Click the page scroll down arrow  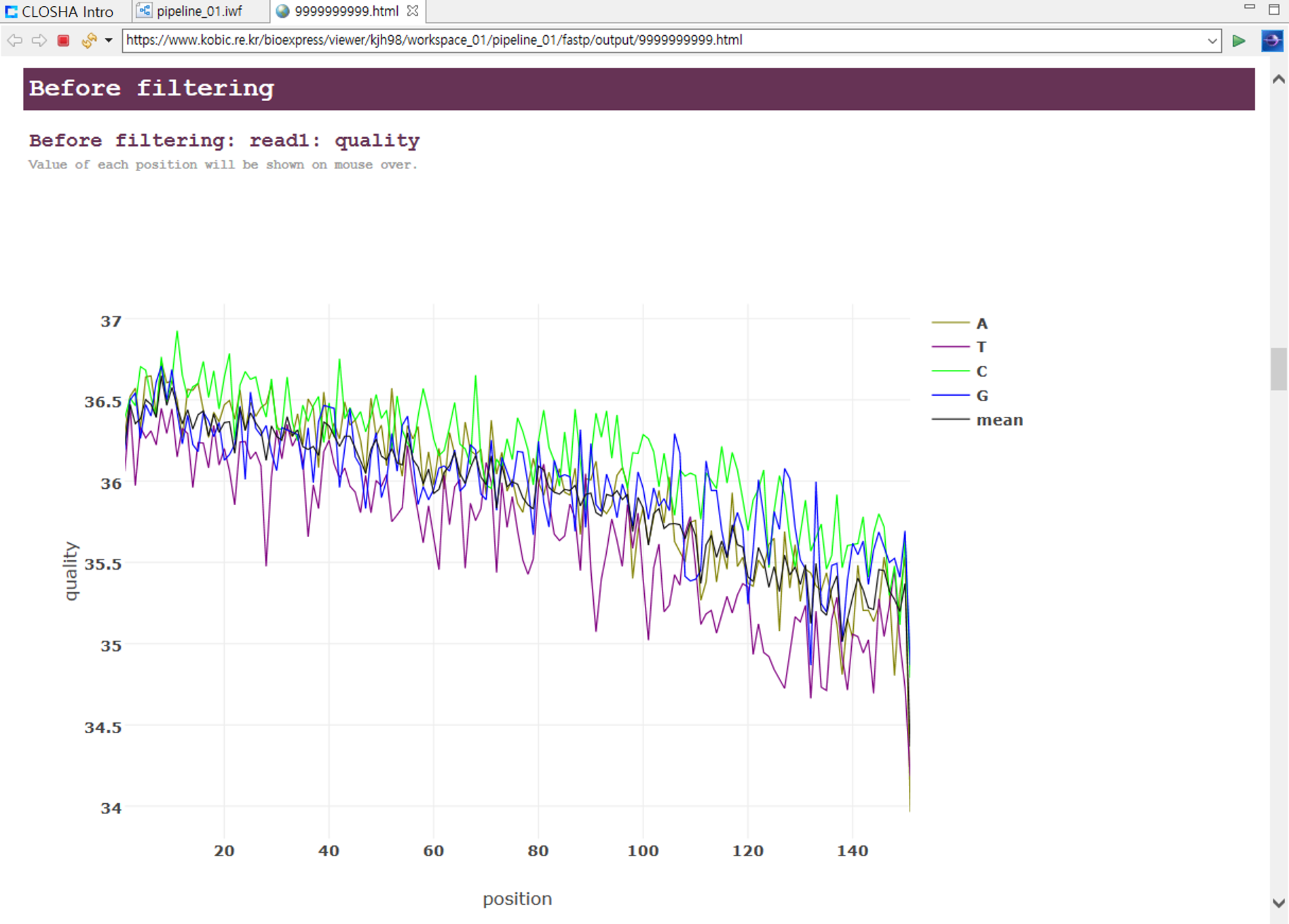pyautogui.click(x=1279, y=903)
